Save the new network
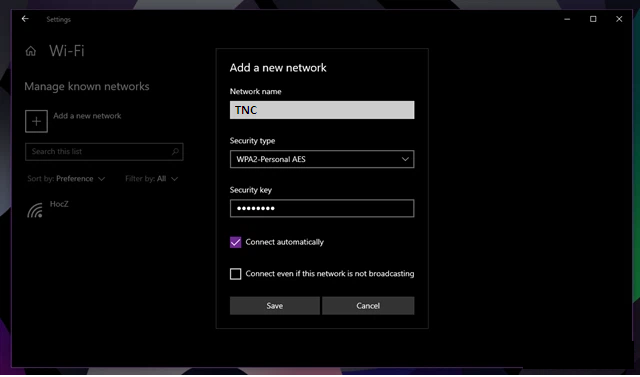 (x=275, y=306)
